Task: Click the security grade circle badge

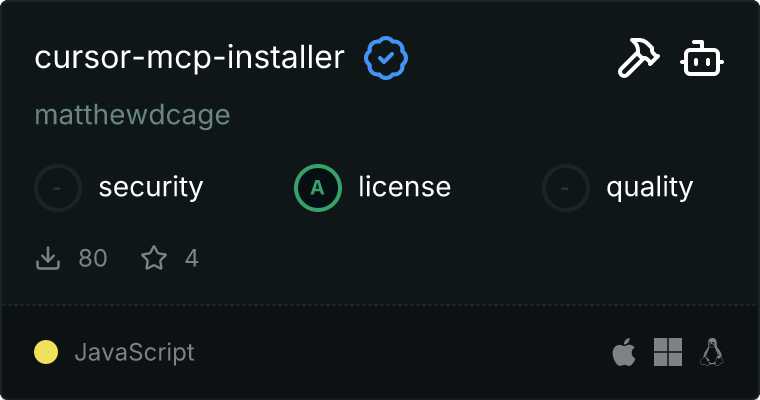Action: (x=58, y=187)
